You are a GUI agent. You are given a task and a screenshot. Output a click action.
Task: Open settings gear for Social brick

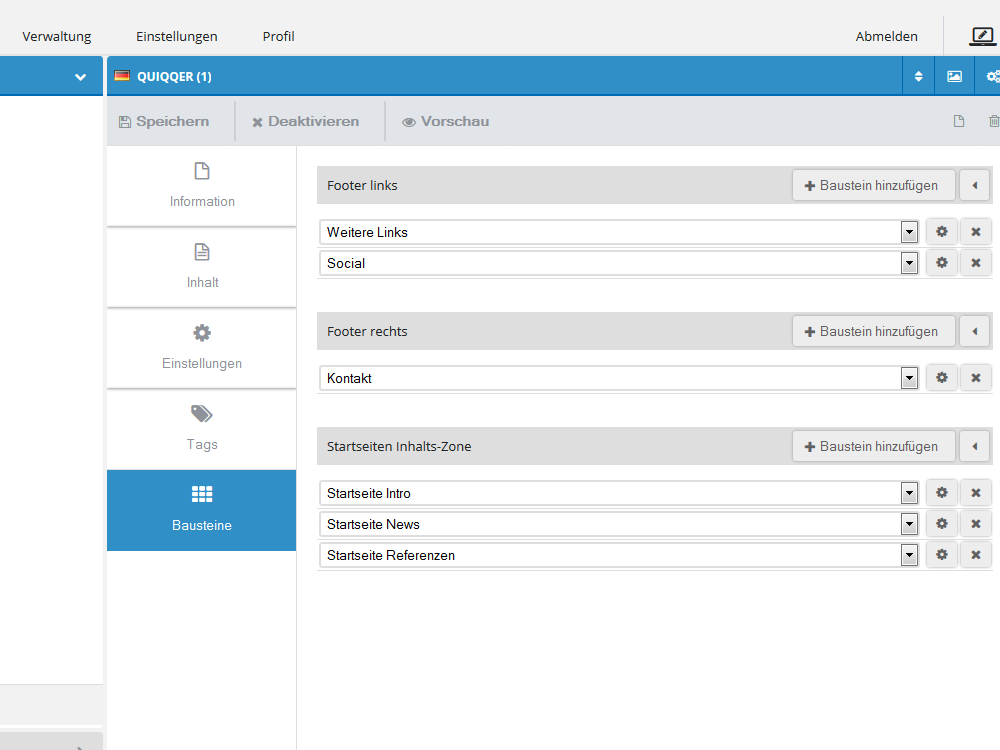coord(941,263)
